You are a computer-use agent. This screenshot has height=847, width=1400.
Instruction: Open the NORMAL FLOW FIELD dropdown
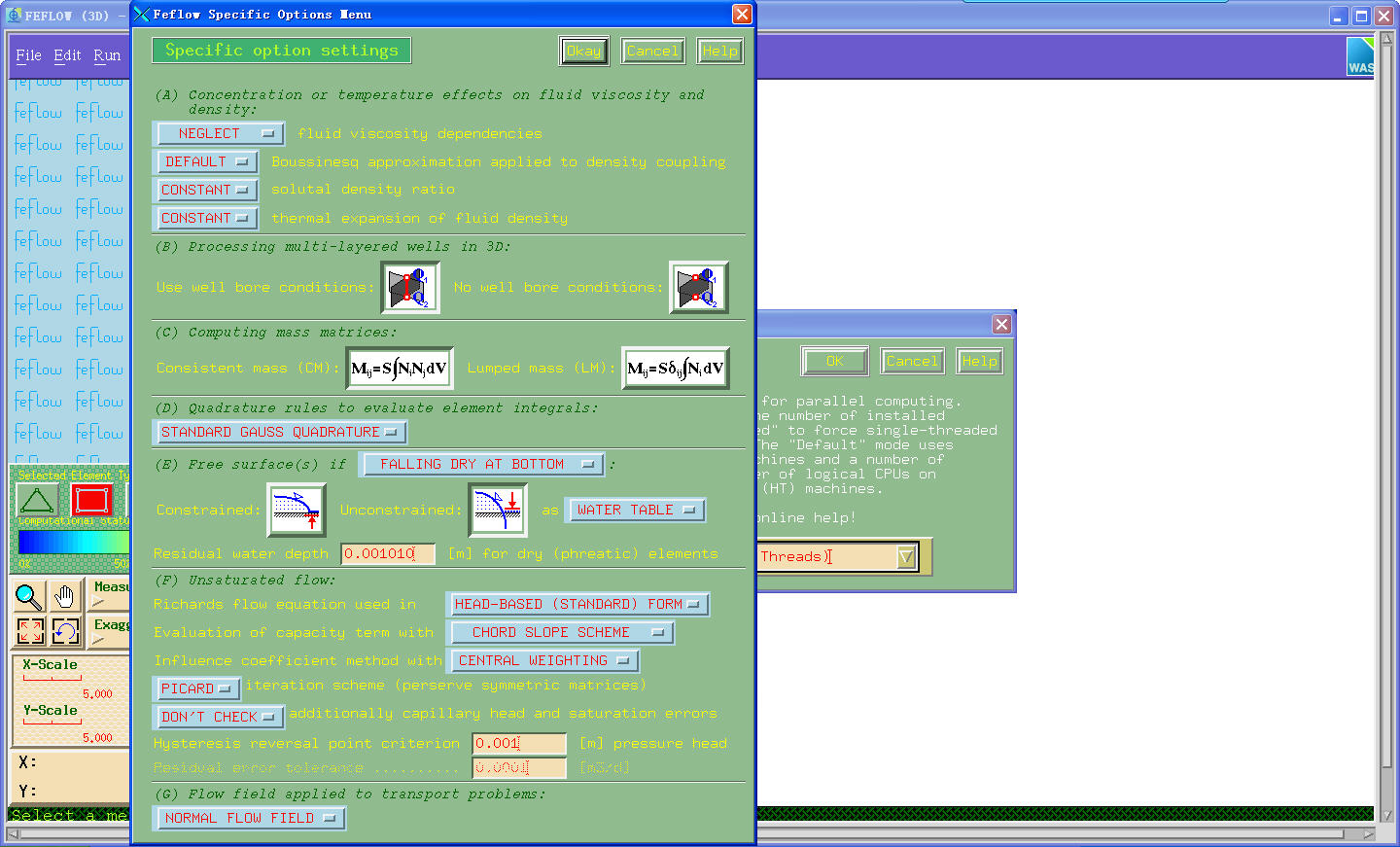(250, 818)
